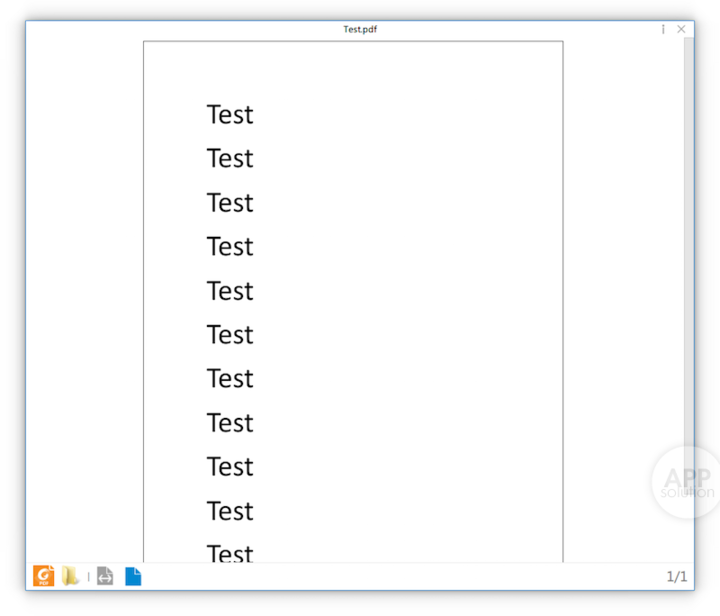Open the three-dot more options menu
The width and height of the screenshot is (720, 616).
(x=663, y=29)
